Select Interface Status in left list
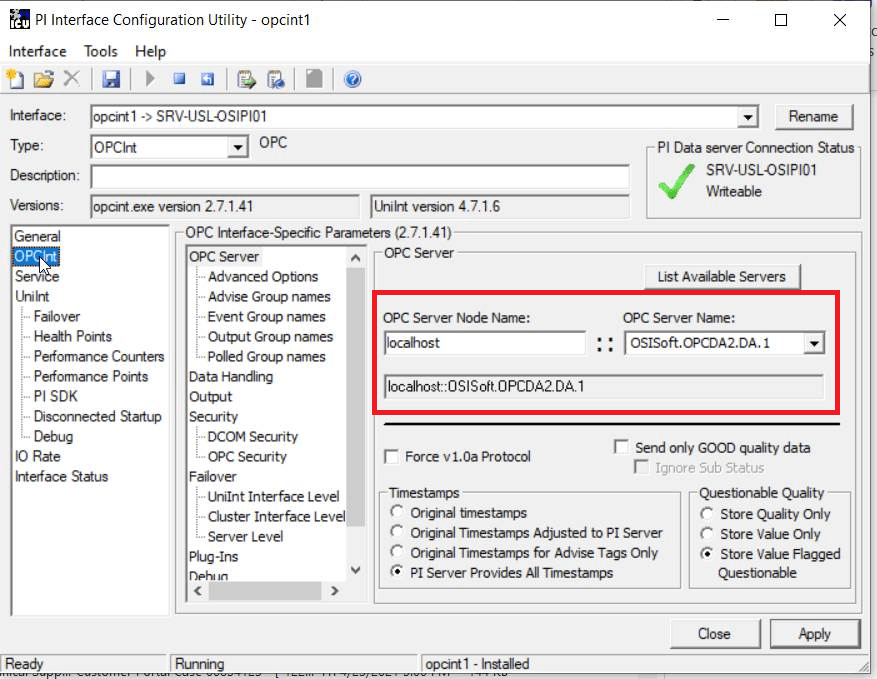 pyautogui.click(x=62, y=477)
